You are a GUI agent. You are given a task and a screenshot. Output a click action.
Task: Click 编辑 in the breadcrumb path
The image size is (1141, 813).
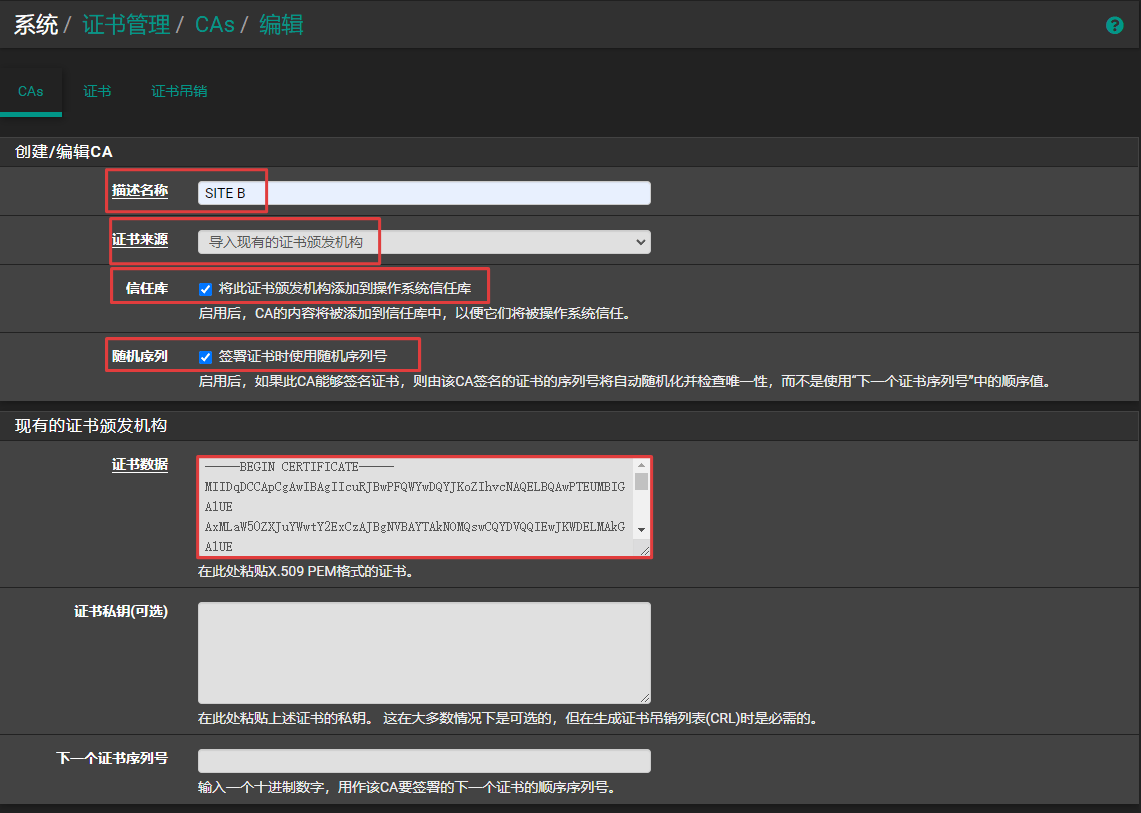[x=281, y=25]
